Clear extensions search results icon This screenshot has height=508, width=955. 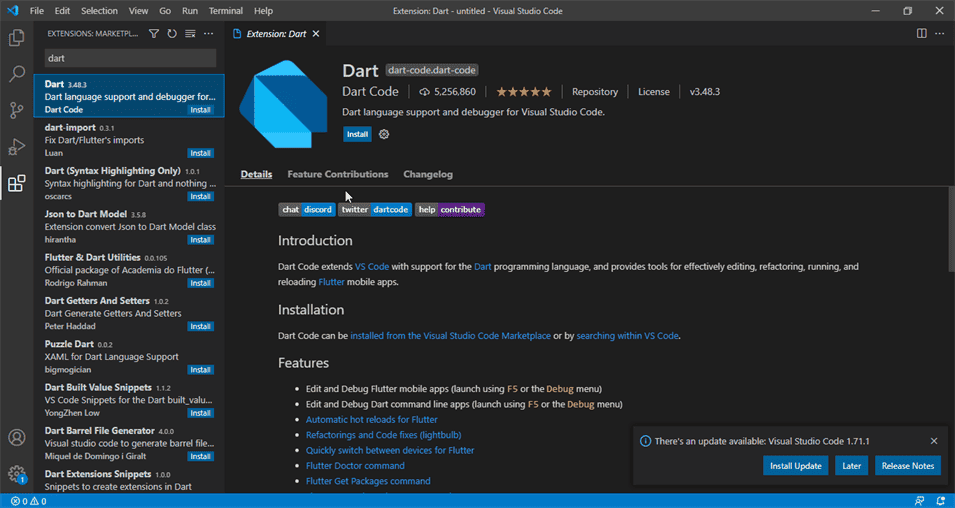[x=190, y=34]
